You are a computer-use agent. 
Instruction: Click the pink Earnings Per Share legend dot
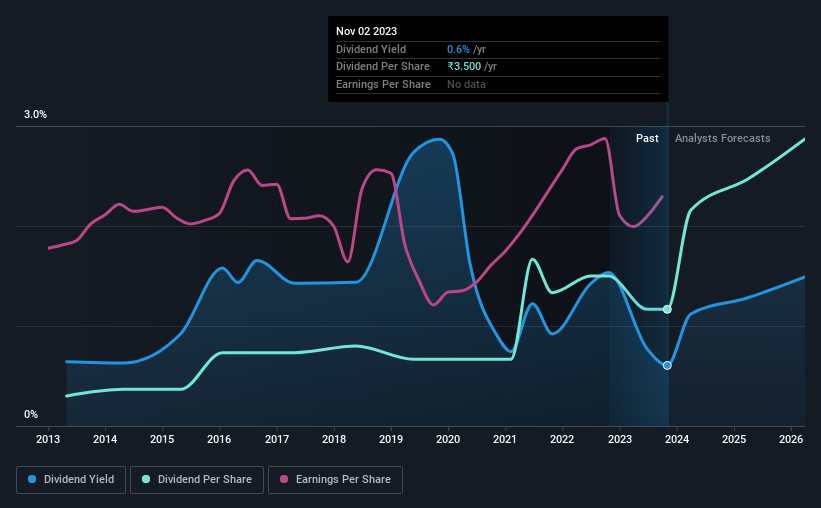(284, 479)
